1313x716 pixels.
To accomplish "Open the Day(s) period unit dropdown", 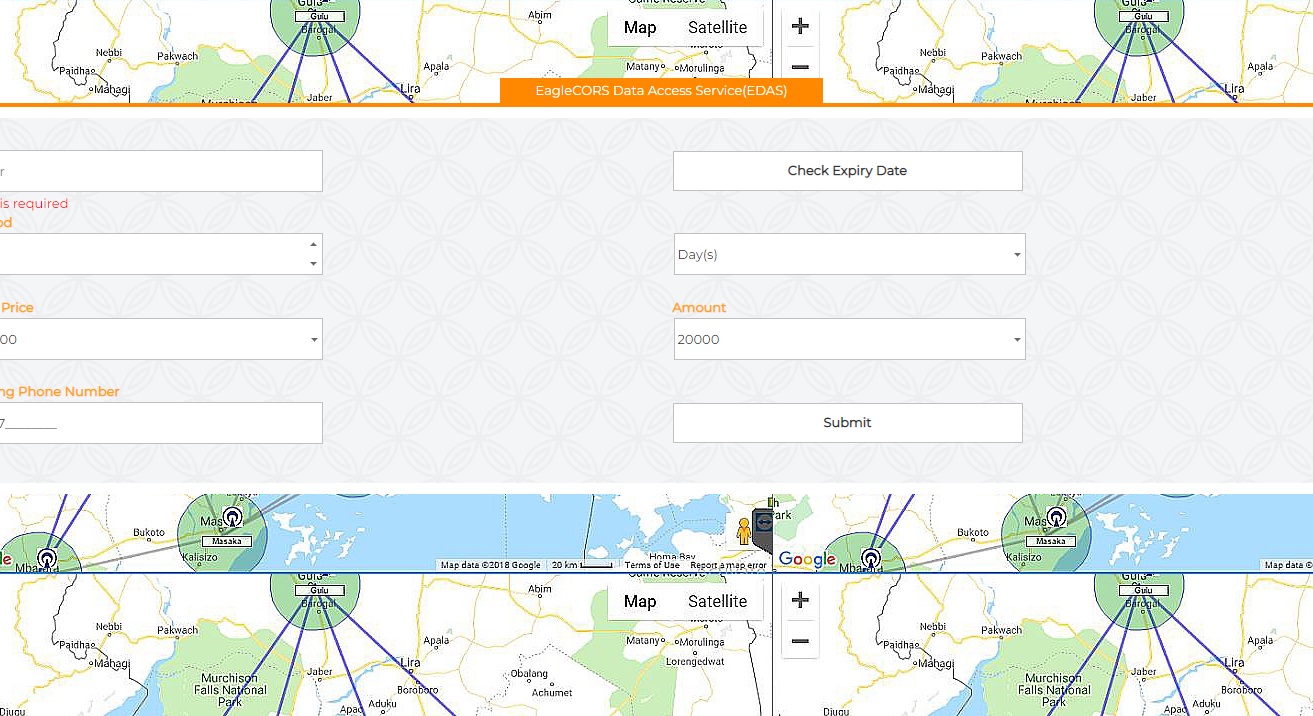I will (x=849, y=254).
